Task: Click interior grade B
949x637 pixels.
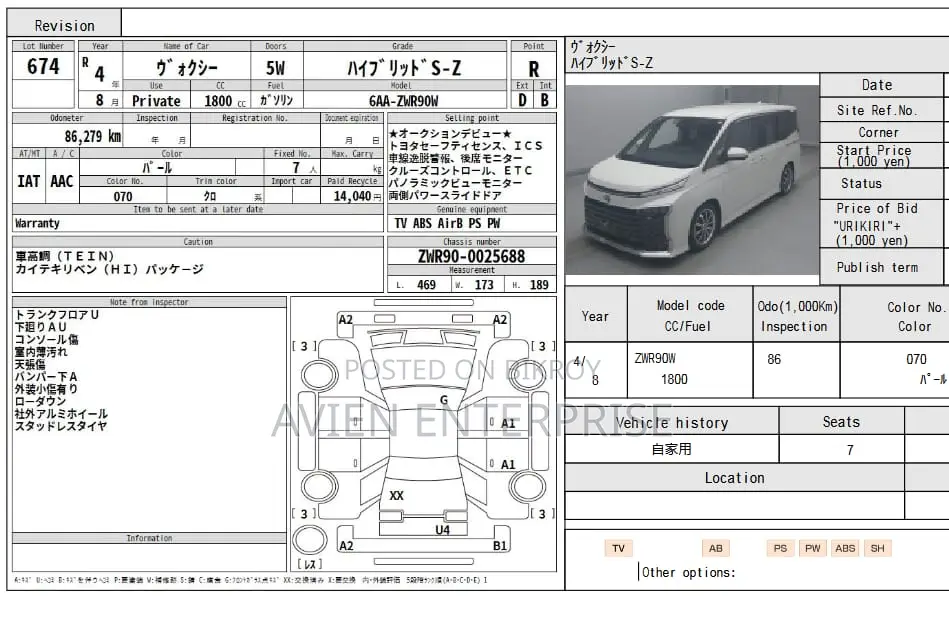Action: (545, 100)
